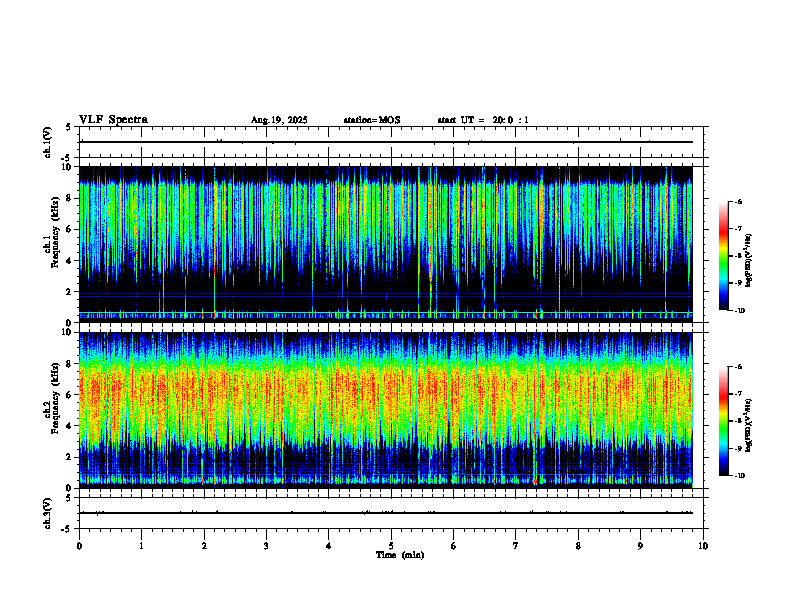This screenshot has height=612, width=792.
Task: Click the "VLF Spectra" plot title
Action: click(113, 120)
